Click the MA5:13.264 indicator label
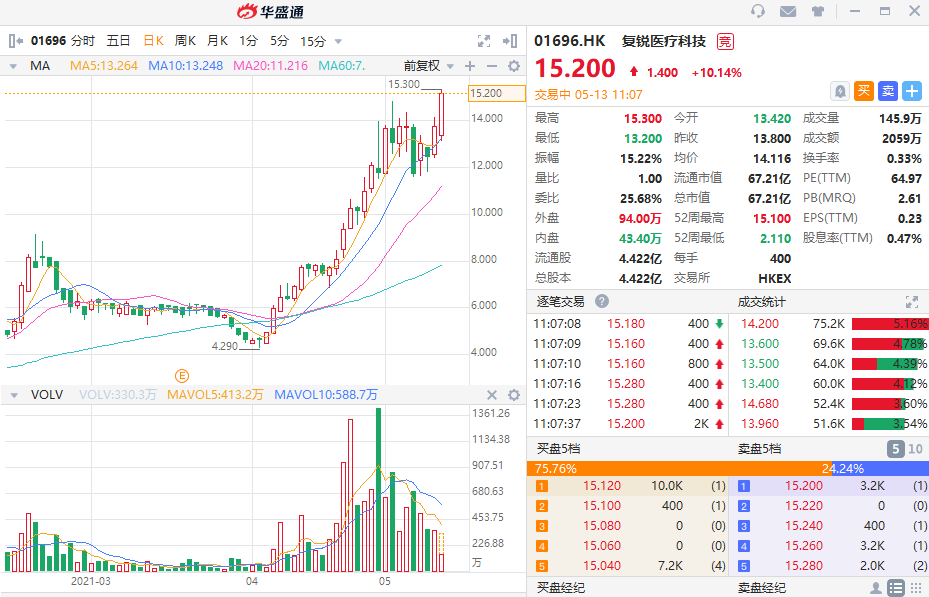 104,66
